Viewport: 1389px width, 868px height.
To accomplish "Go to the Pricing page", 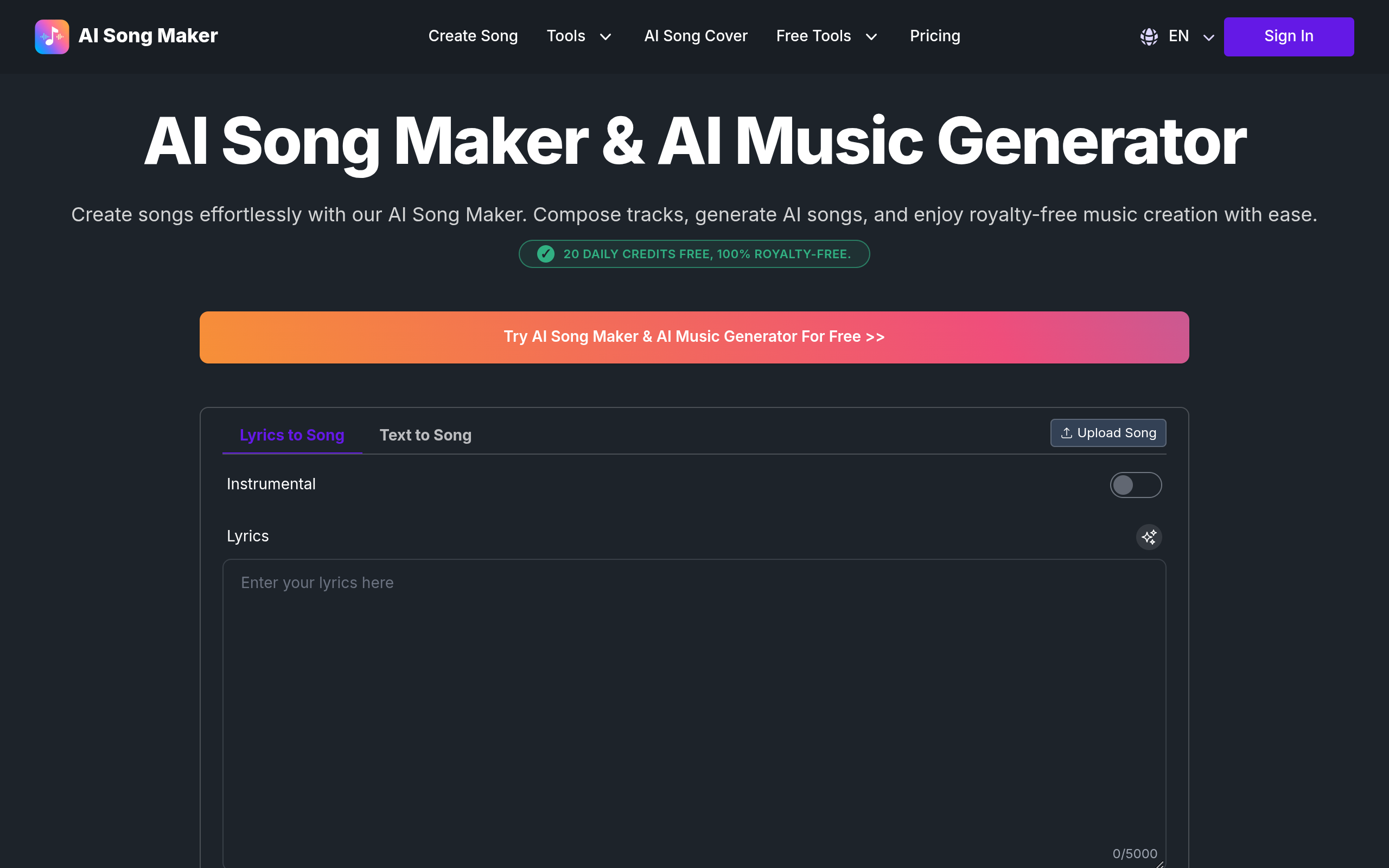I will (935, 36).
